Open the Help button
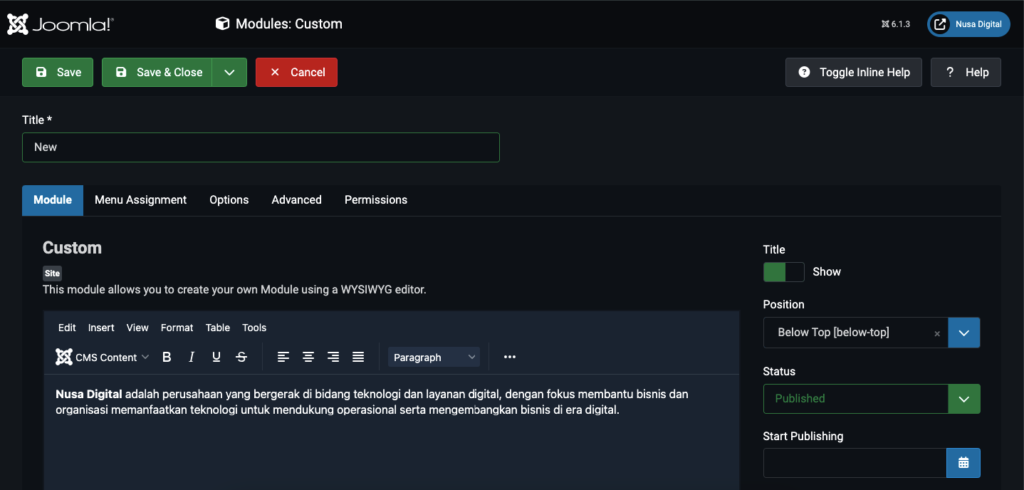The height and width of the screenshot is (490, 1024). pyautogui.click(x=966, y=73)
